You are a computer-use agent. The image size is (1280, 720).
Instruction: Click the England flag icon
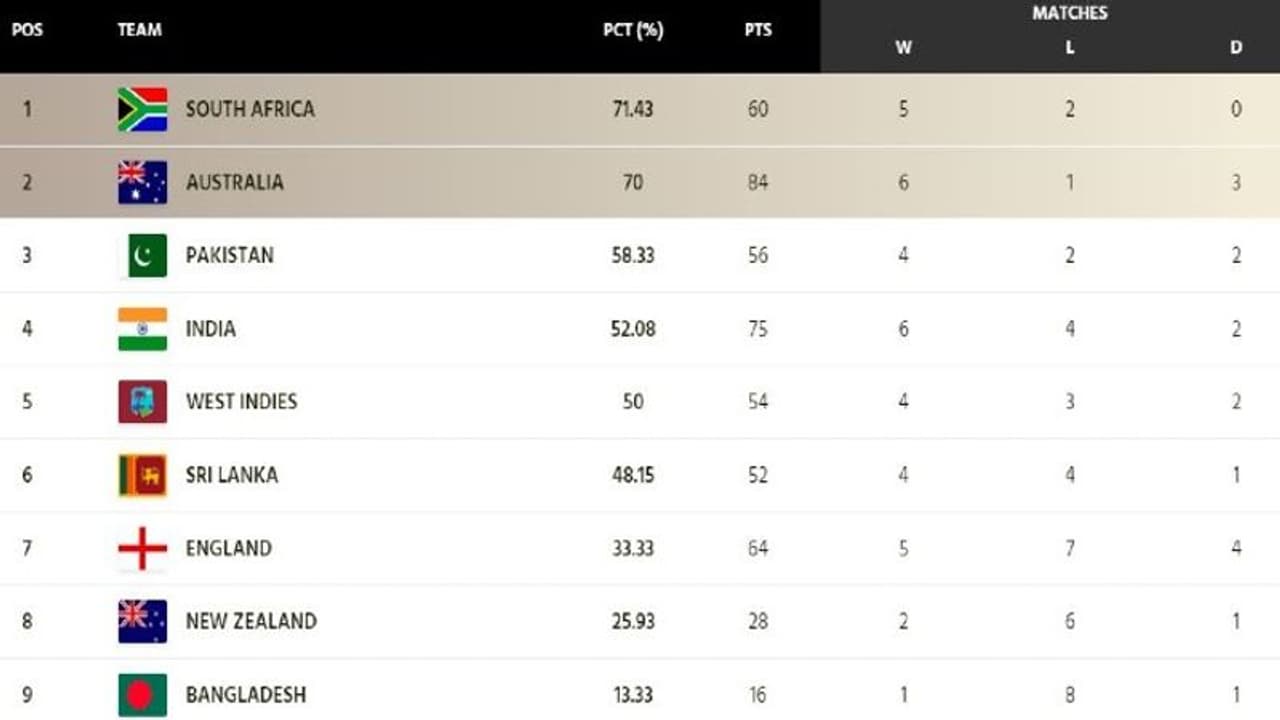(142, 548)
